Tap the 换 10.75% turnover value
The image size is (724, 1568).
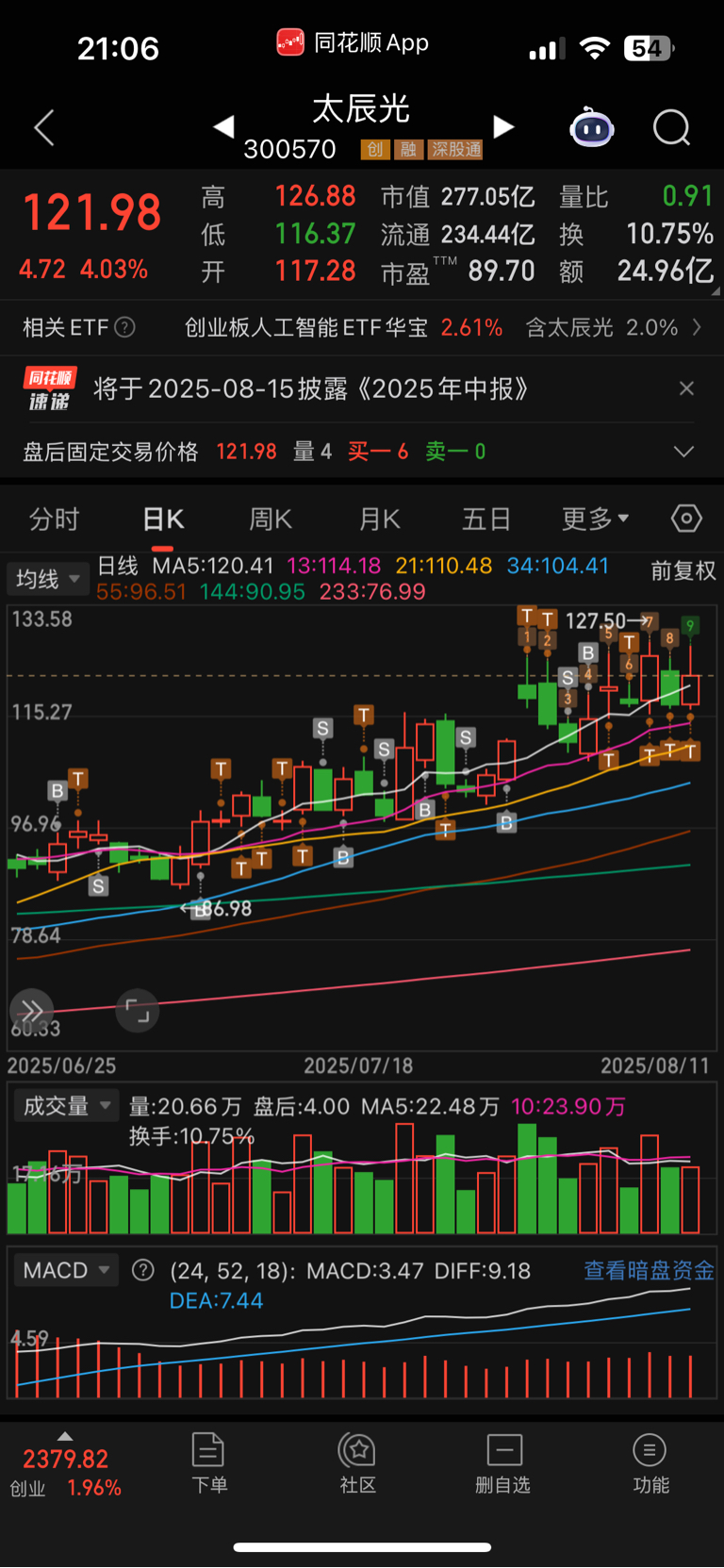636,234
